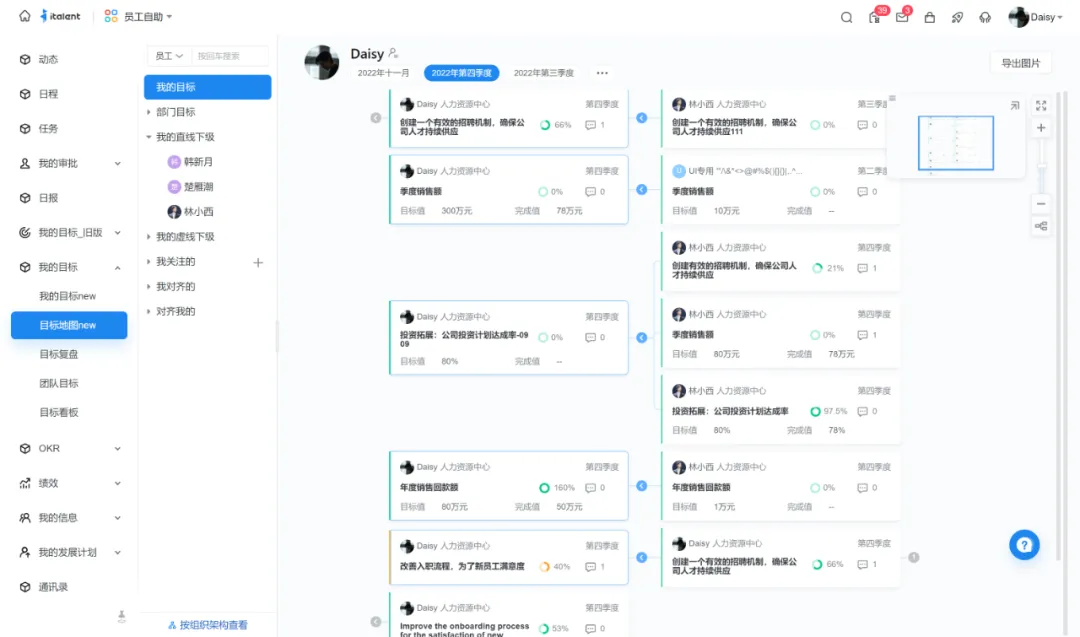Click the search magnifier icon in header

pos(846,17)
